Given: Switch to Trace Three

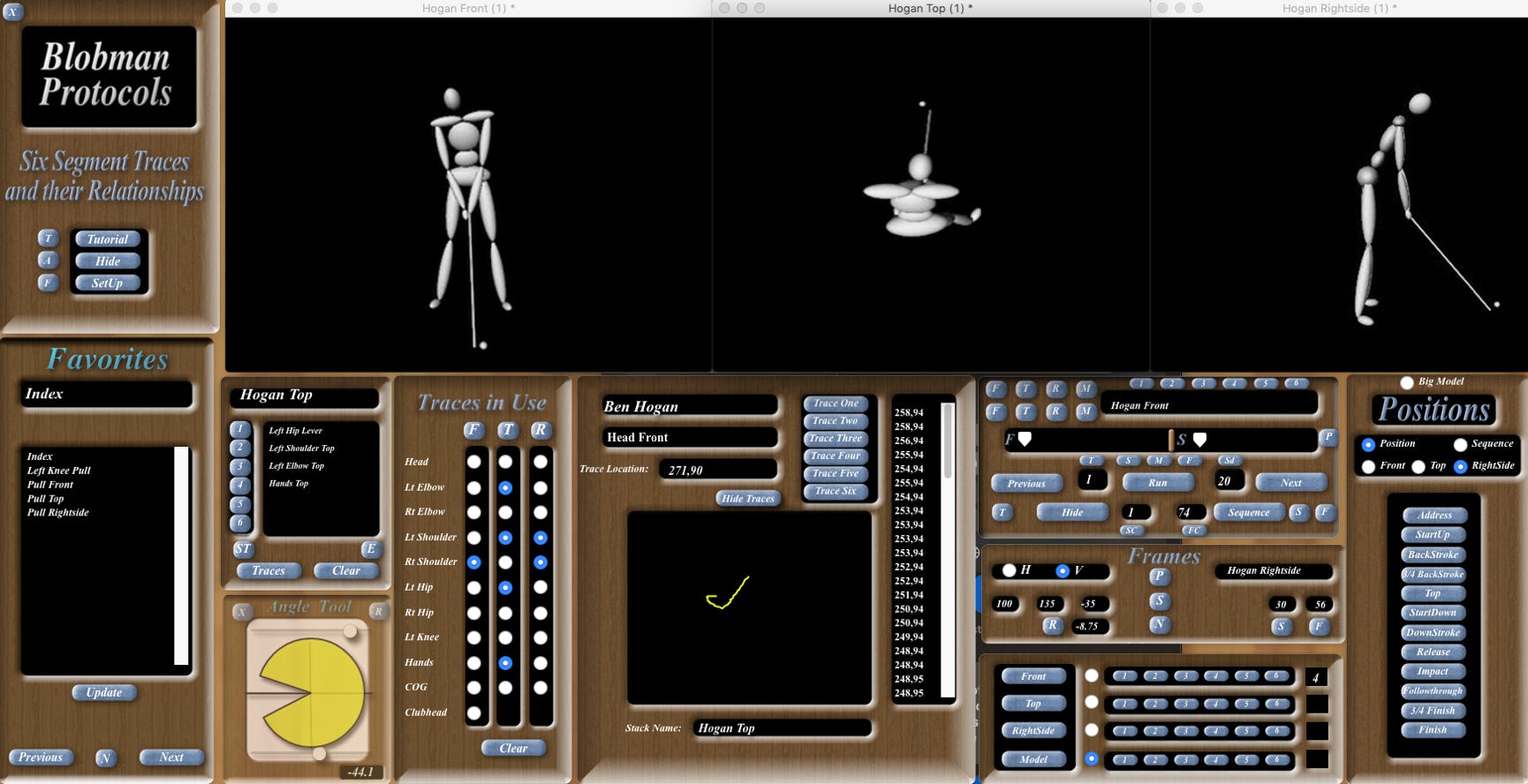Looking at the screenshot, I should tap(836, 438).
